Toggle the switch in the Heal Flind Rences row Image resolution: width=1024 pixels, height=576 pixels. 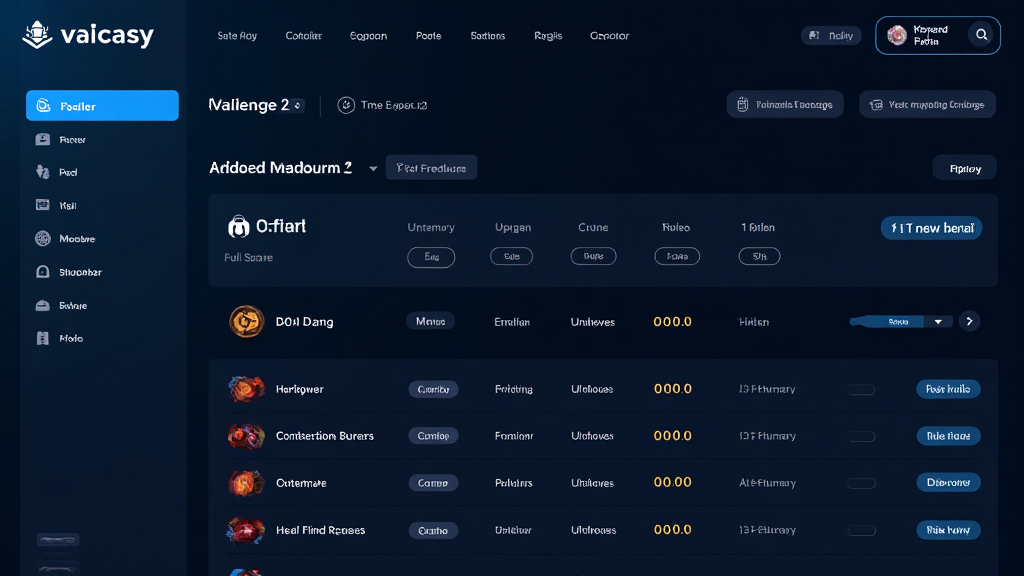(861, 530)
